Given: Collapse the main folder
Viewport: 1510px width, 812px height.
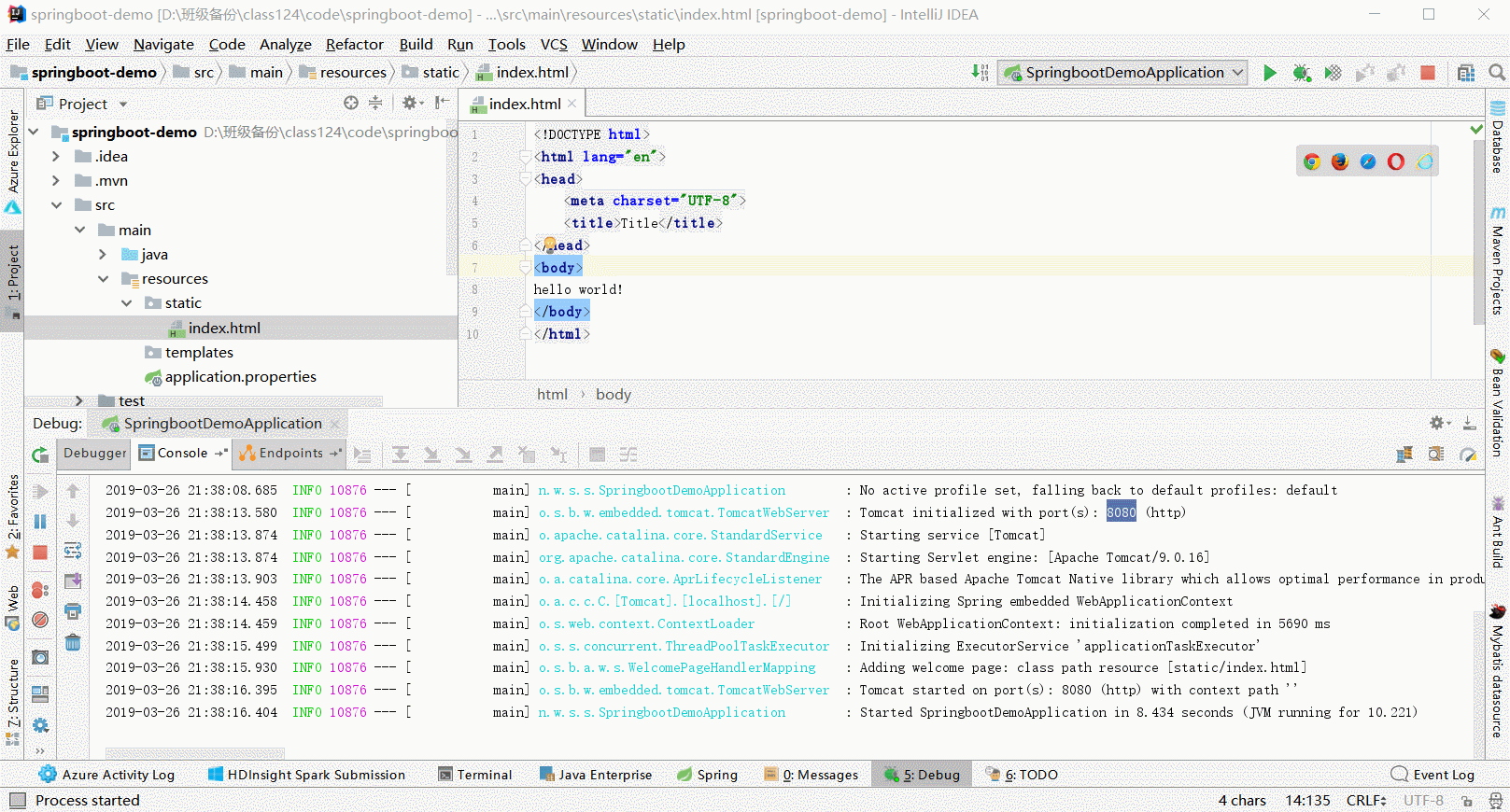Looking at the screenshot, I should 79,230.
